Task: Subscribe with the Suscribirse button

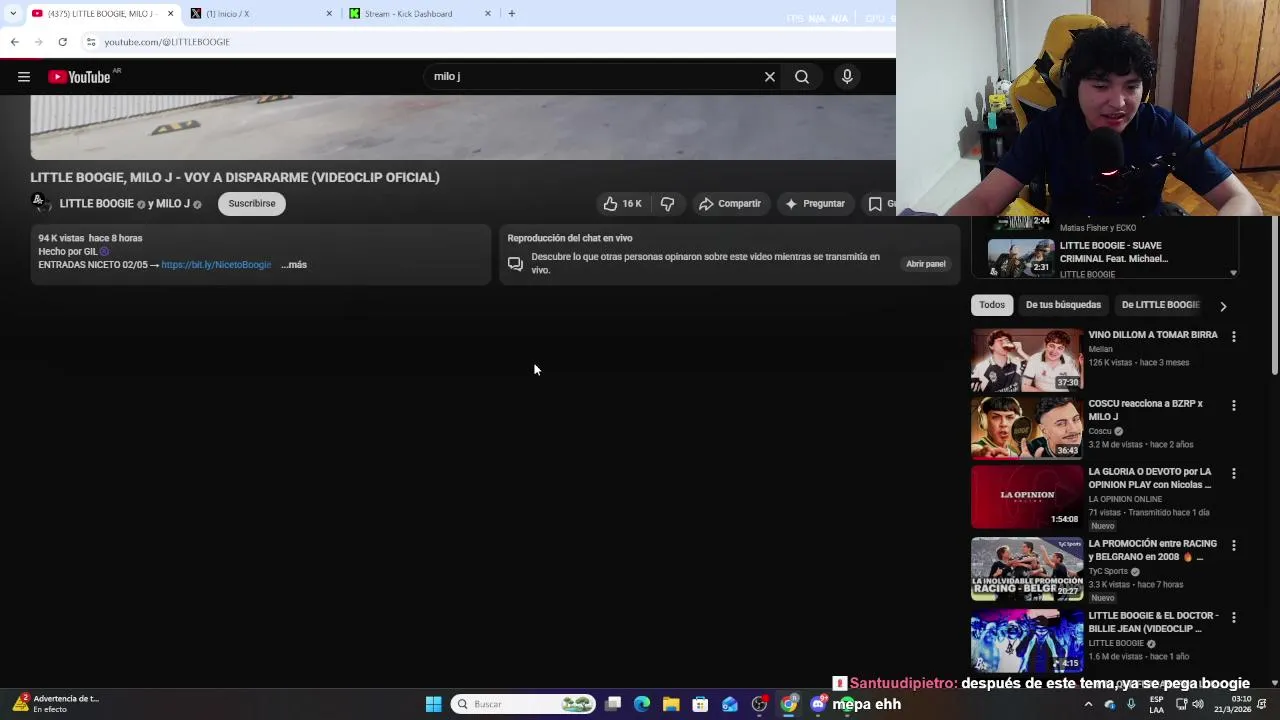Action: 252,204
